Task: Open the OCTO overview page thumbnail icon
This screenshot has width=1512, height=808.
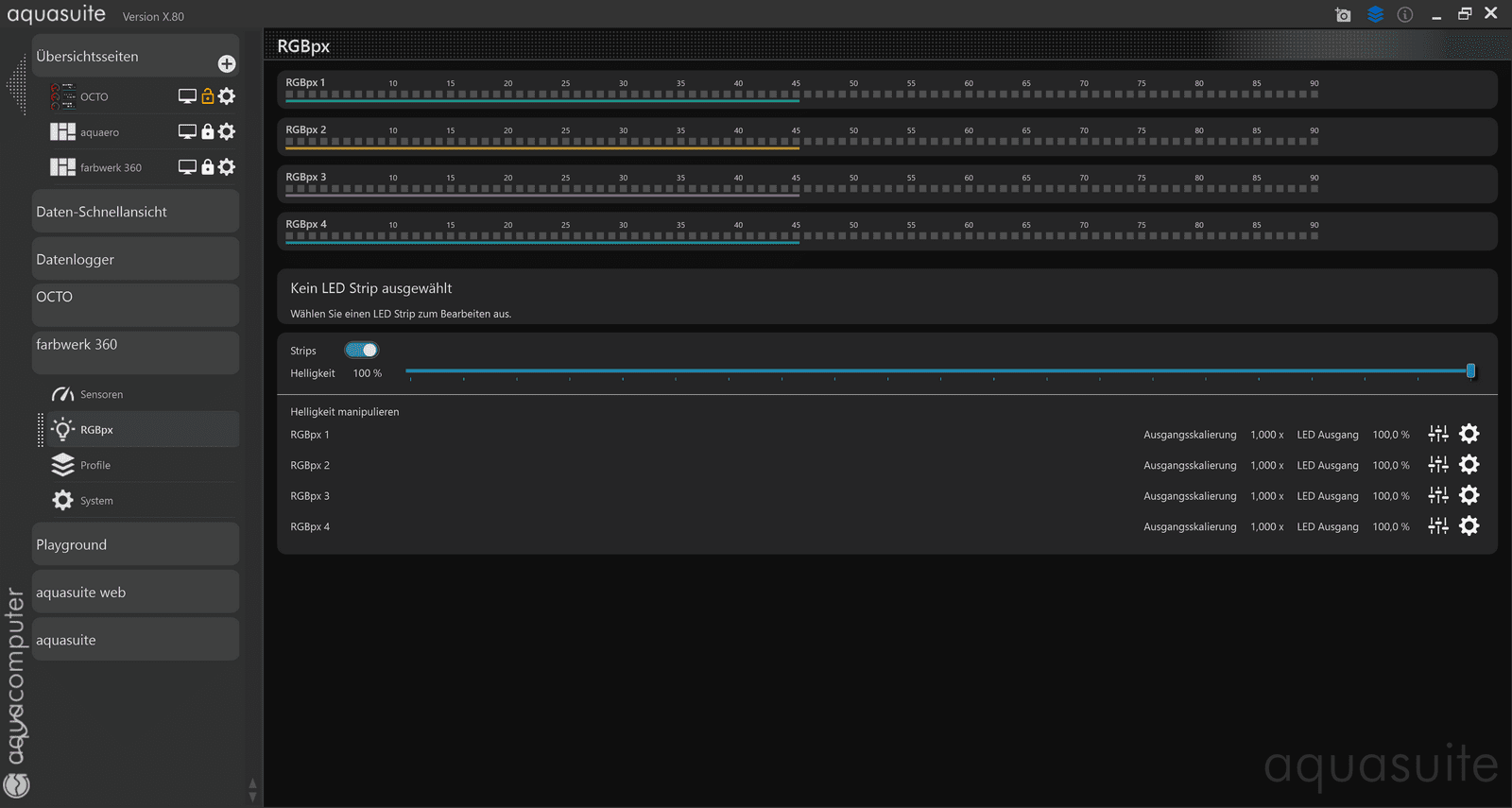Action: pos(62,95)
